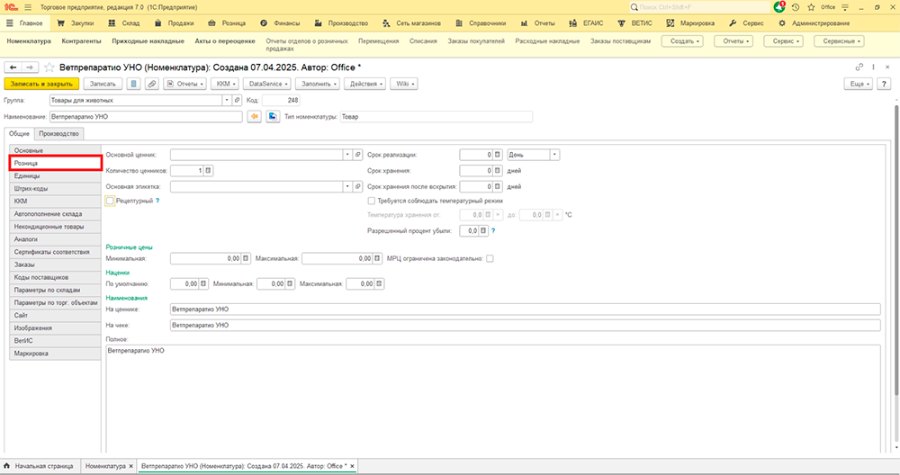
Task: Open the Администрирование section menu
Action: coord(814,24)
